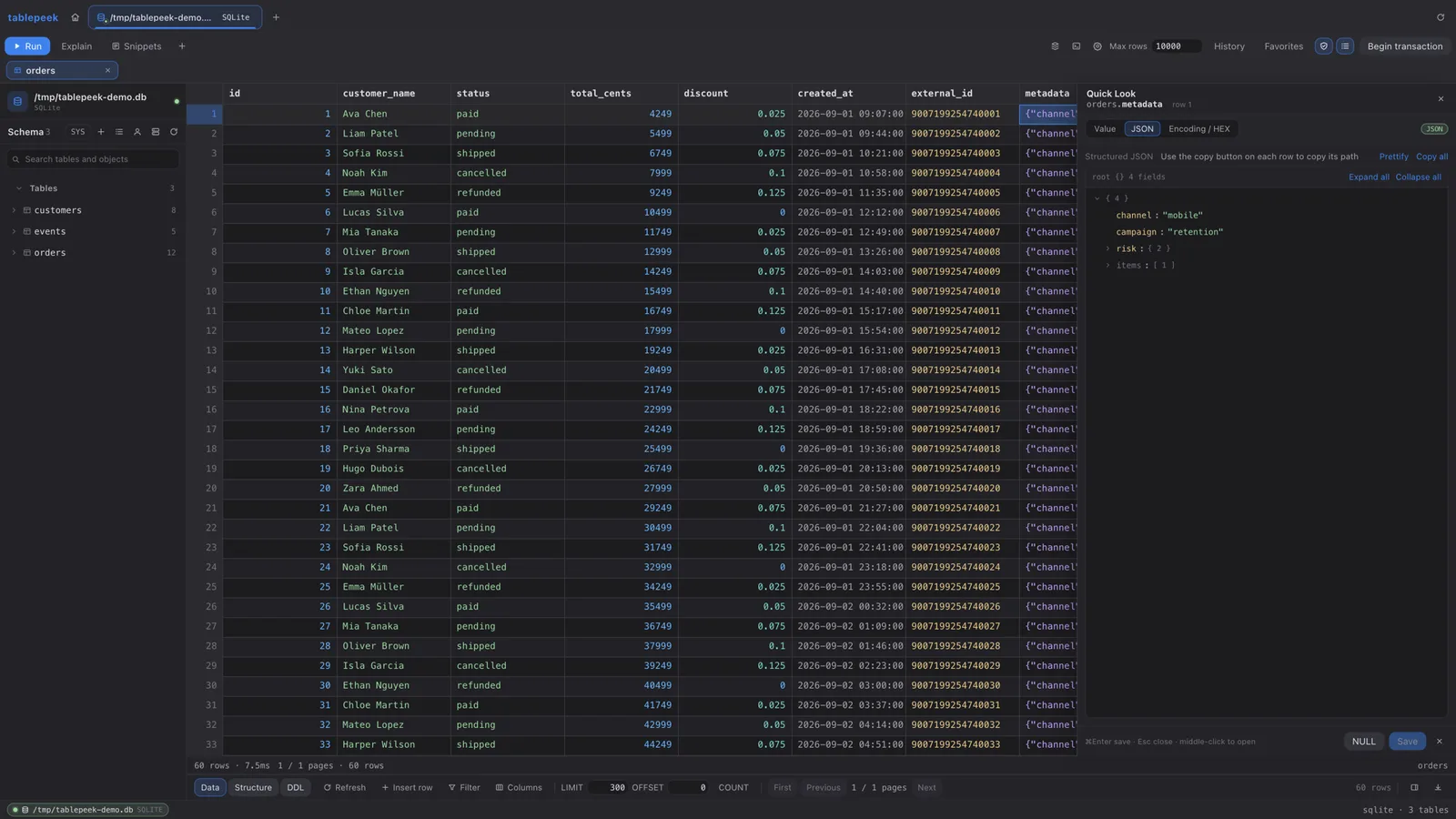Click the side panel layout icon in footer
This screenshot has width=1456, height=819.
click(1414, 788)
